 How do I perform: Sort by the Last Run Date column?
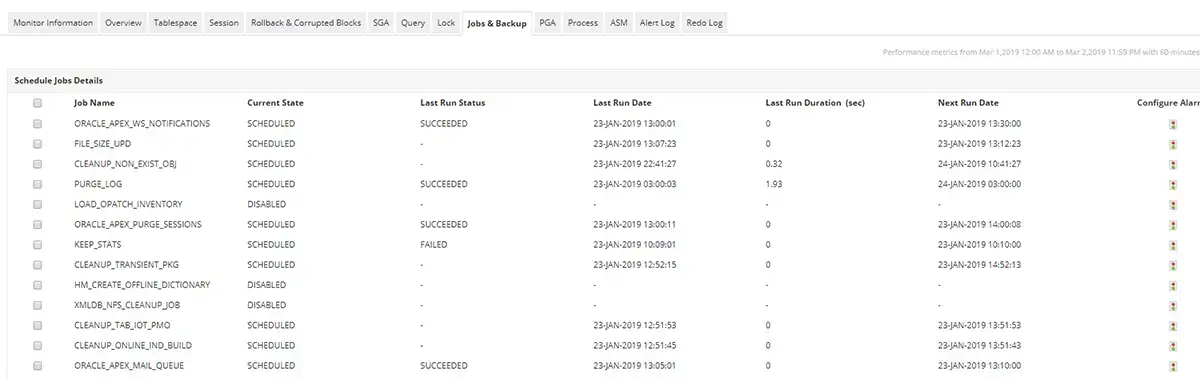622,103
